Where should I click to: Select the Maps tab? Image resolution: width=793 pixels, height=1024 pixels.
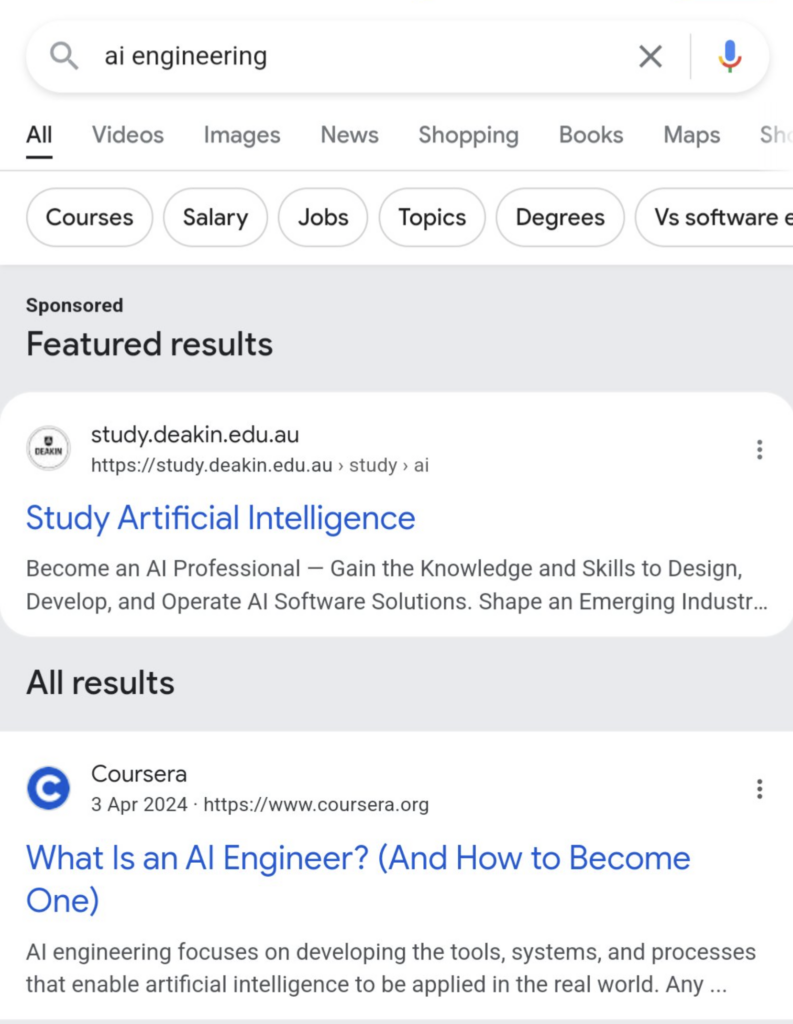(x=692, y=135)
